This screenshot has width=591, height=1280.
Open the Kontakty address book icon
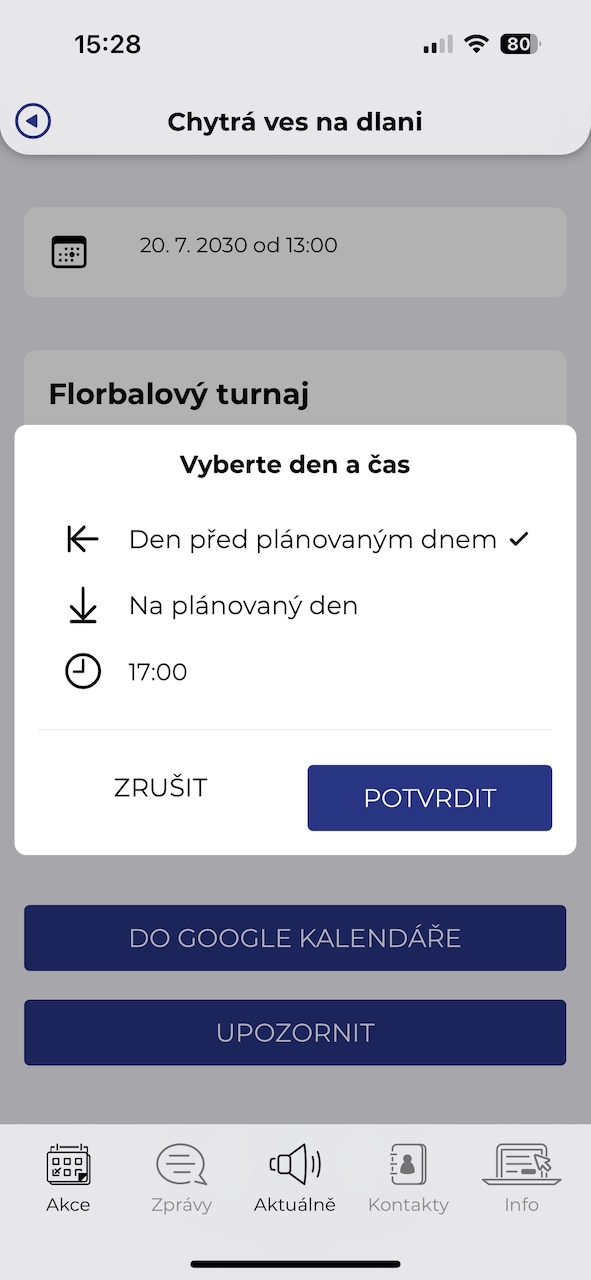[x=408, y=1165]
